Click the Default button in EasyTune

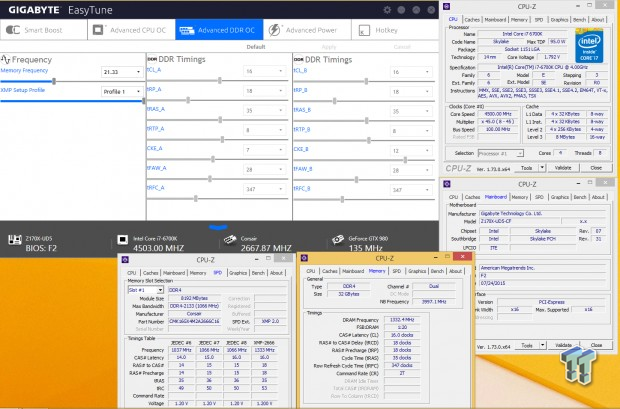tap(256, 47)
